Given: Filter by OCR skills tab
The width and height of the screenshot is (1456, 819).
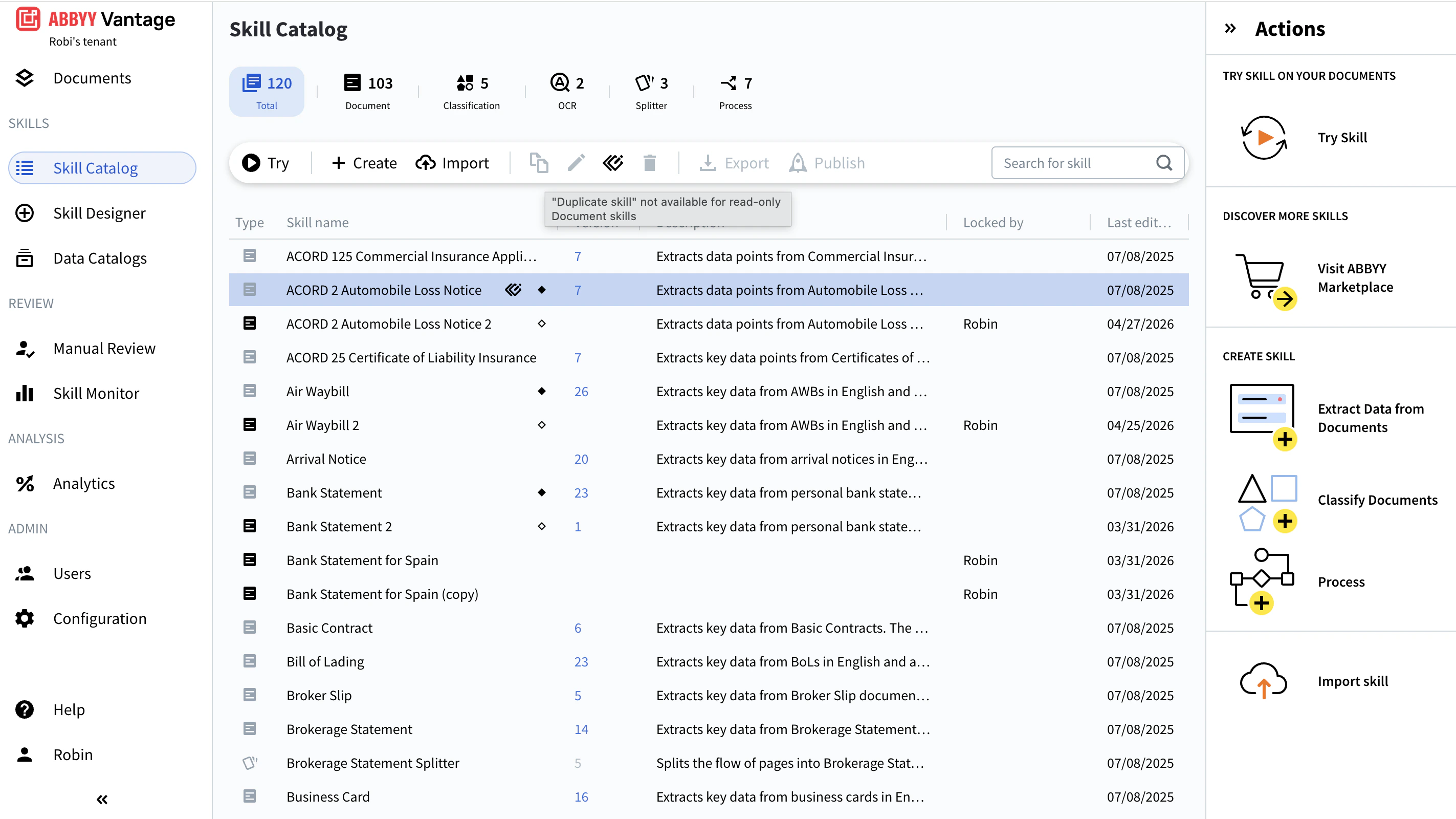Looking at the screenshot, I should pyautogui.click(x=567, y=92).
